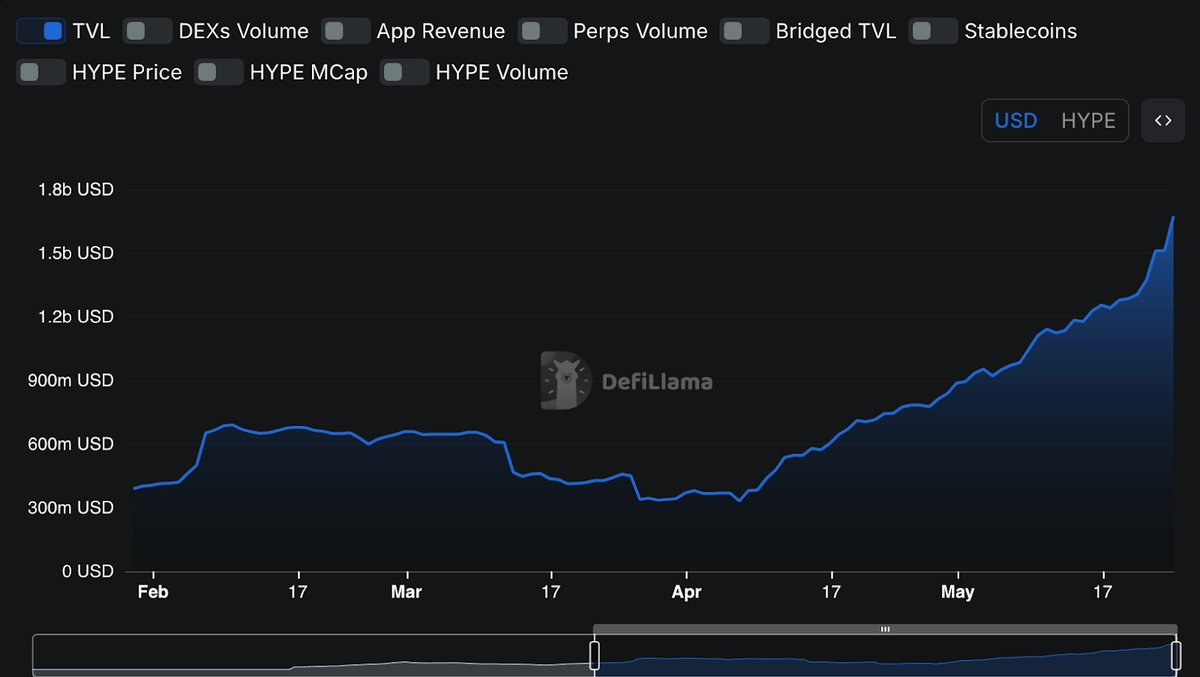
Task: Enable the DEXs Volume toggle
Action: tap(147, 31)
